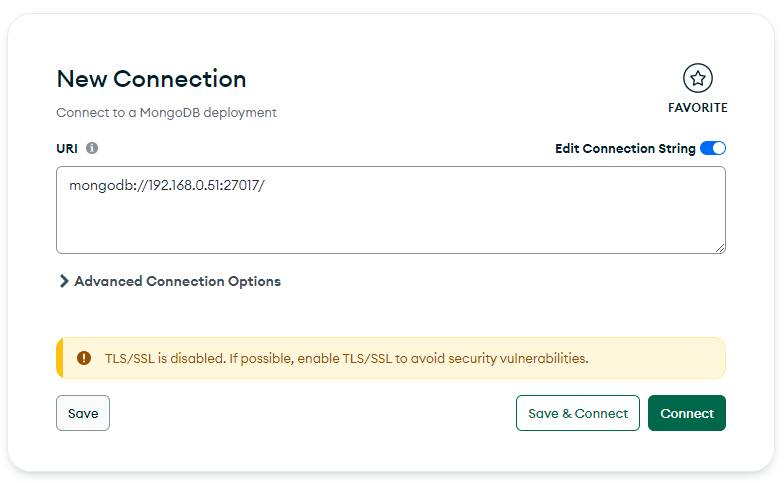Screen dimensions: 784x483
Task: Place cursor on mongodb://192.168.0.51:27017/ text
Action: [x=167, y=186]
